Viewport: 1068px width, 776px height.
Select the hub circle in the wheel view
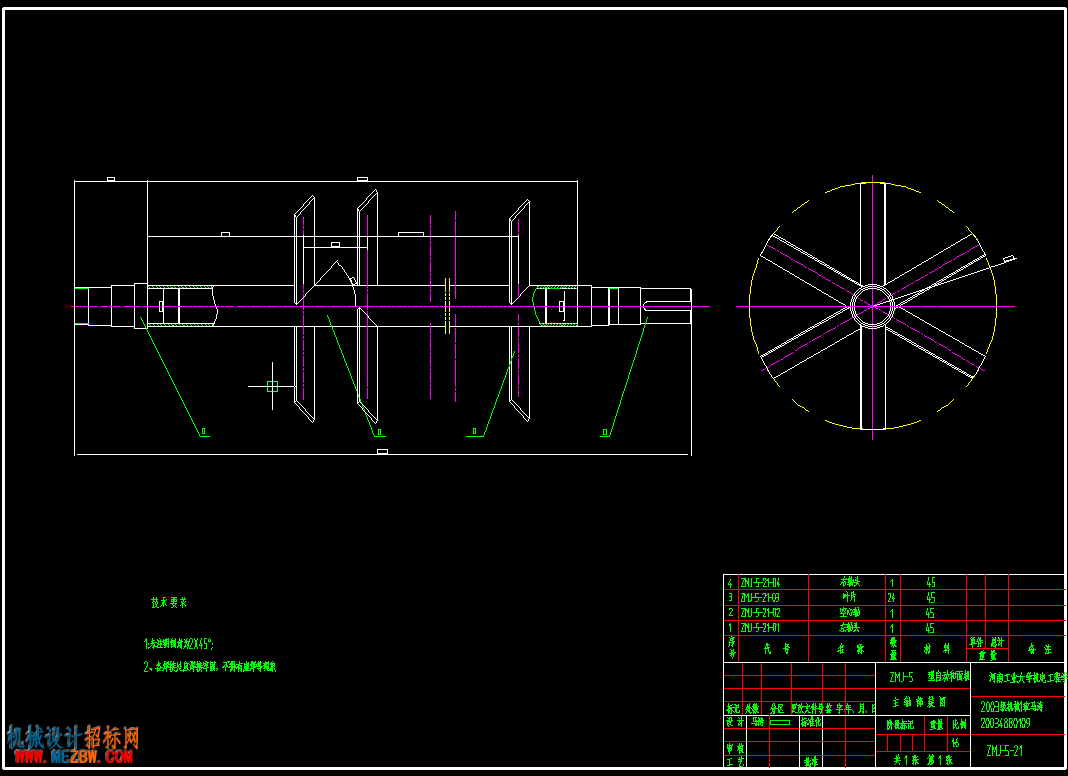pos(873,306)
